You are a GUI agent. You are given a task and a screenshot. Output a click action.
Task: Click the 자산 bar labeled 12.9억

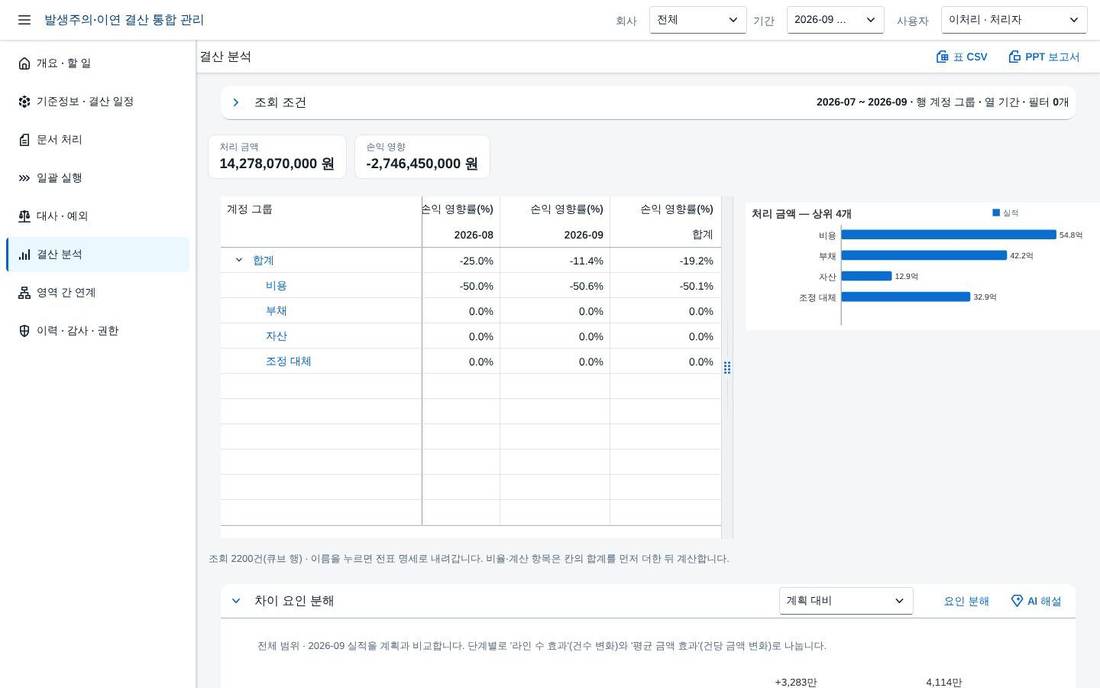[x=866, y=276]
